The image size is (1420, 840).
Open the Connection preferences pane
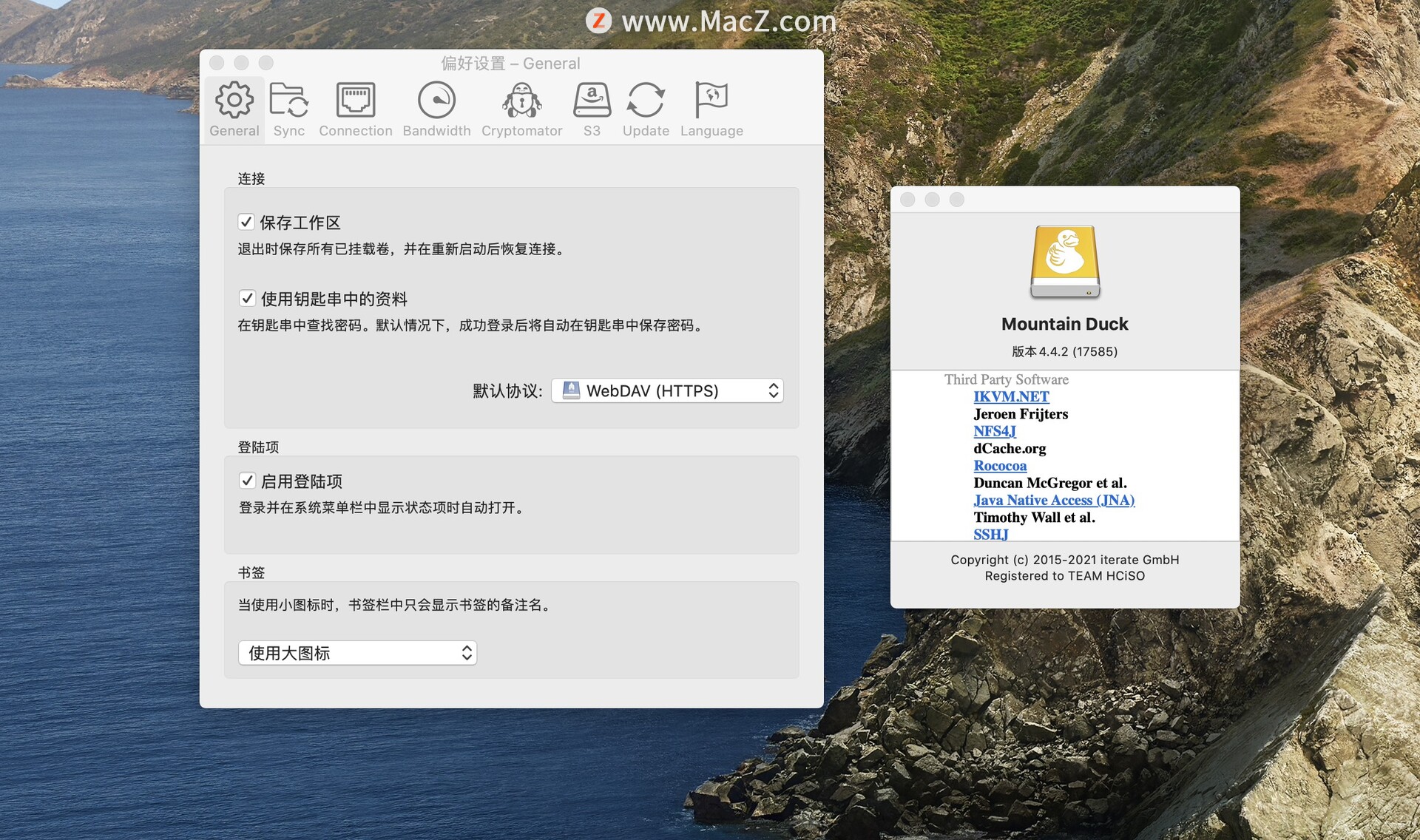356,109
